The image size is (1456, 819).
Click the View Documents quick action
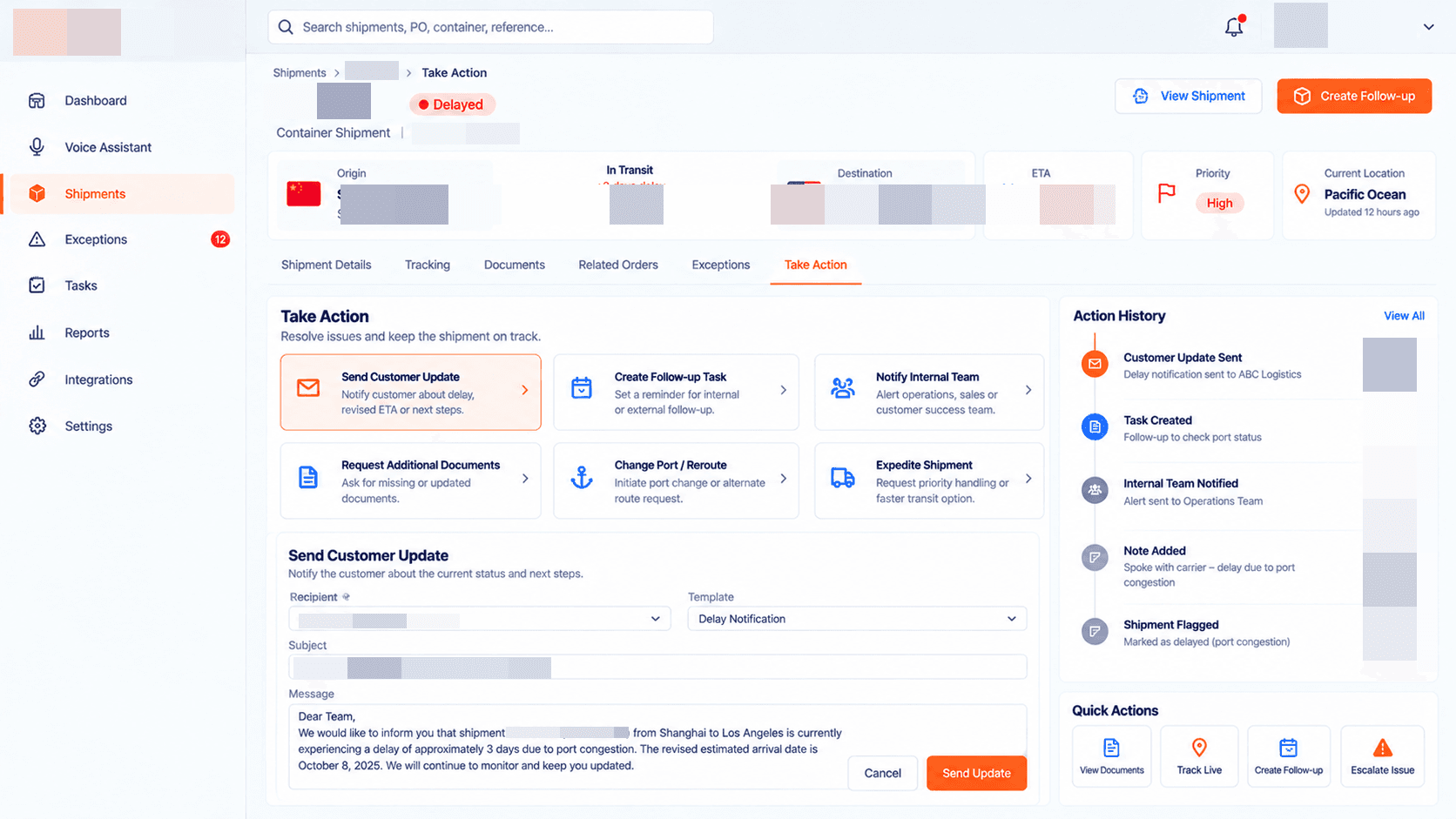tap(1111, 756)
